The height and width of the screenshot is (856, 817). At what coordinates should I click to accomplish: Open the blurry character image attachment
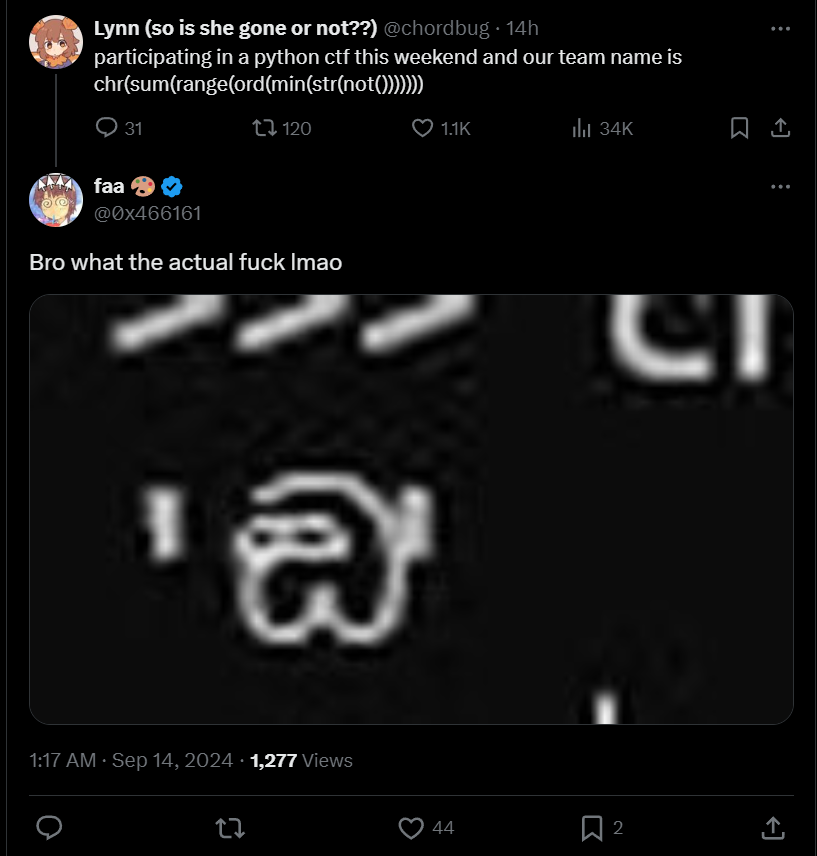(411, 509)
